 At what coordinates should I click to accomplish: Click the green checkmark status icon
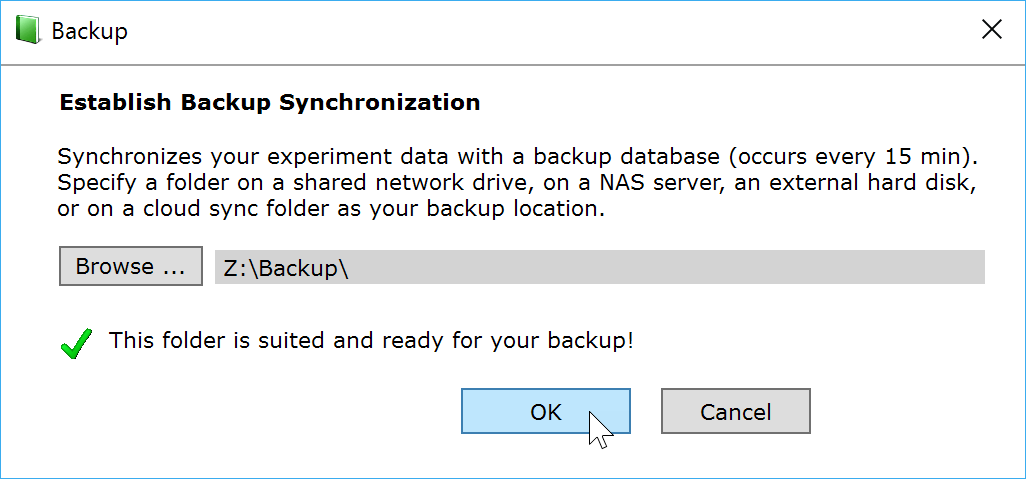coord(77,343)
